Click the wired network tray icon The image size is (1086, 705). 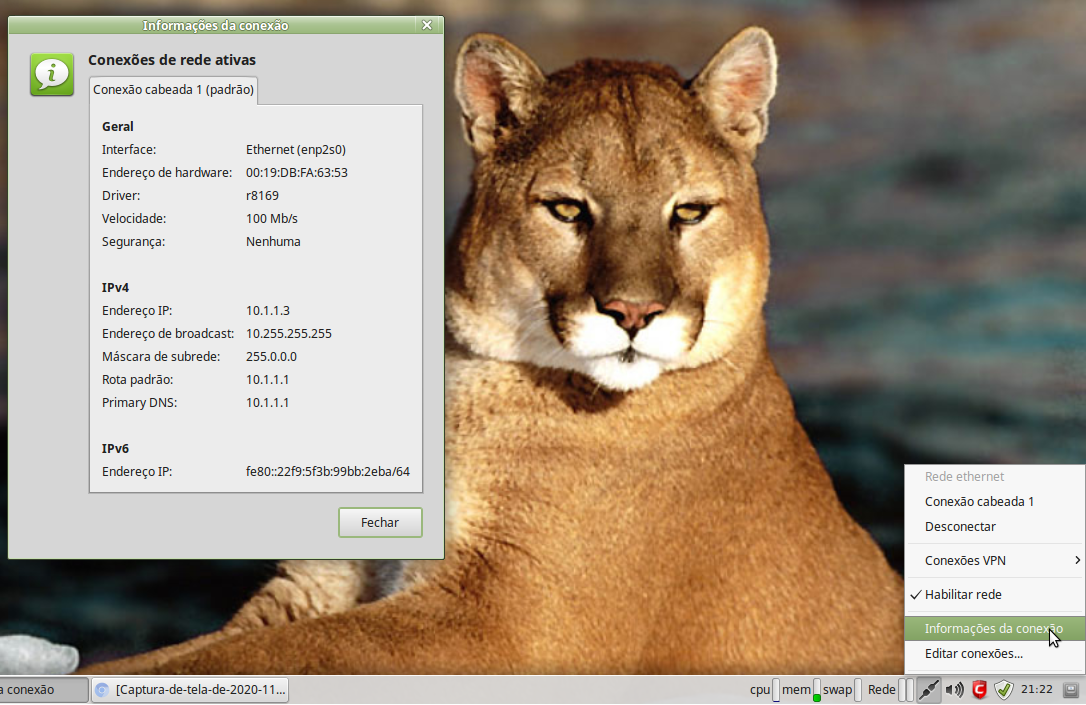(x=928, y=689)
